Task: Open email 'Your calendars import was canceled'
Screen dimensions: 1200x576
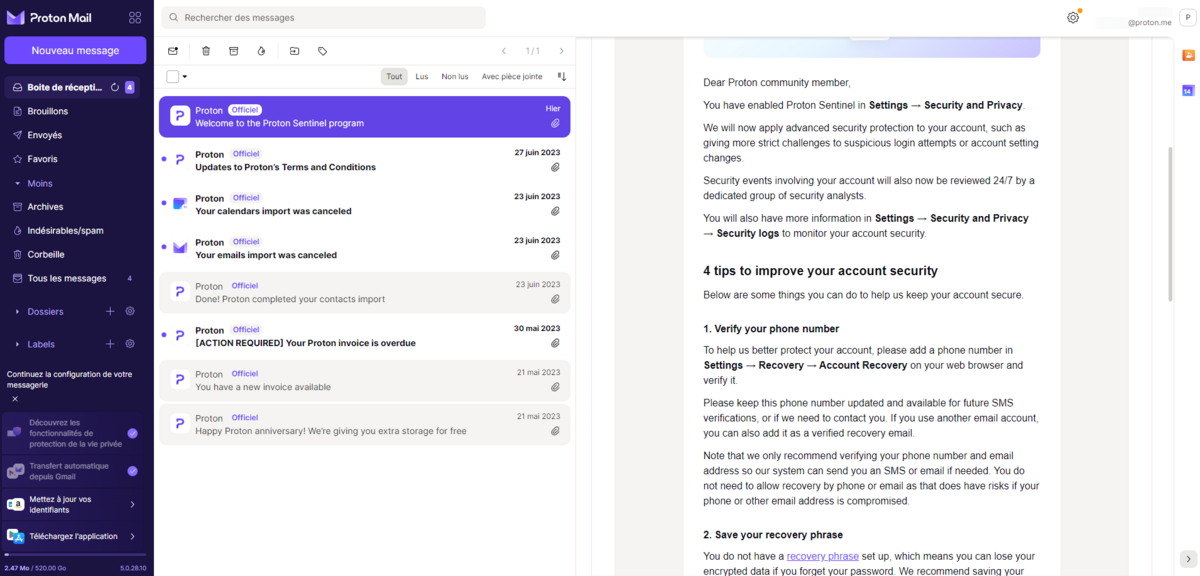Action: pyautogui.click(x=365, y=204)
